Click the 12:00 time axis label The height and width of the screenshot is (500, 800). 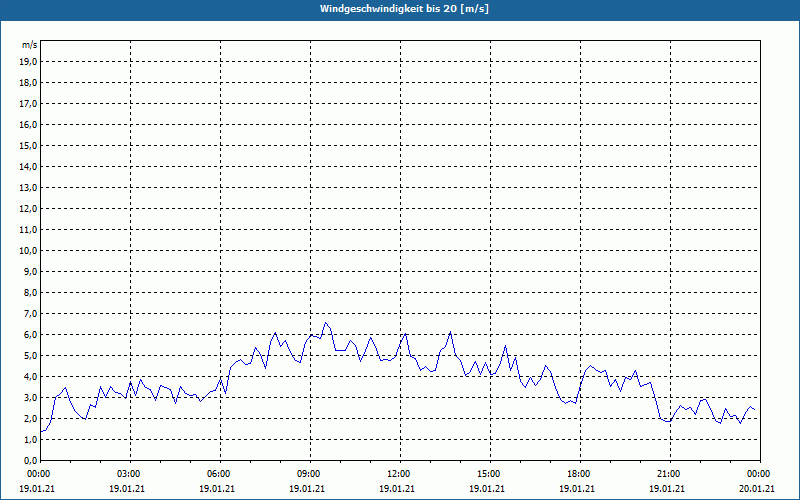tap(400, 474)
